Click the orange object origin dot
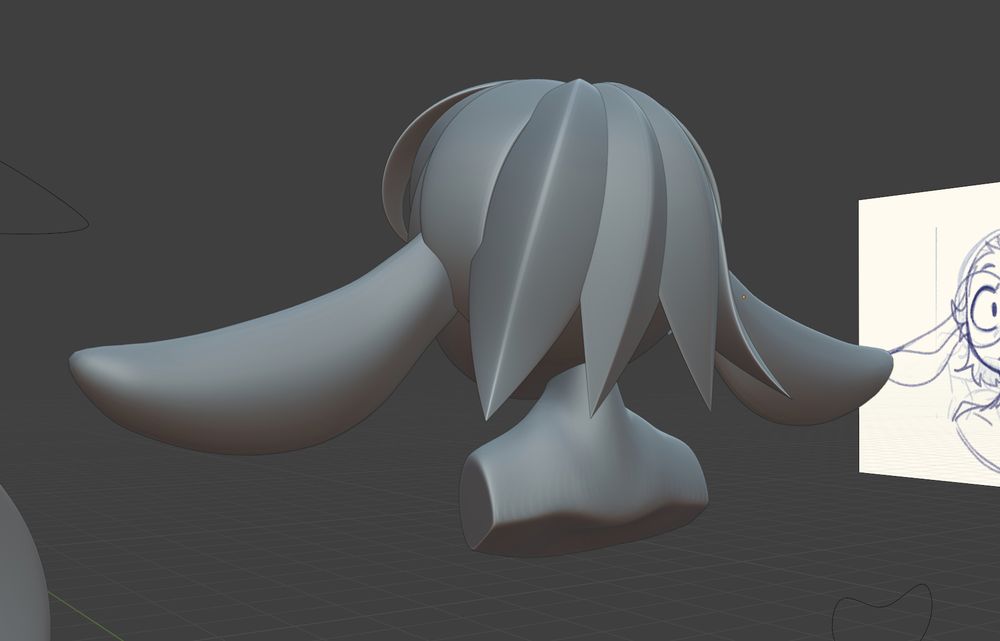The width and height of the screenshot is (1000, 641). (x=744, y=297)
